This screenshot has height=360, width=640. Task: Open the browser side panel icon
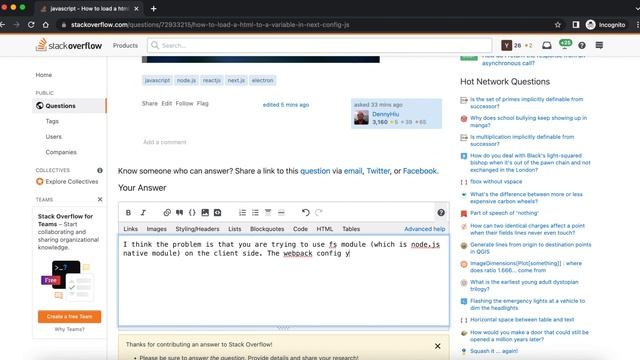coord(576,25)
